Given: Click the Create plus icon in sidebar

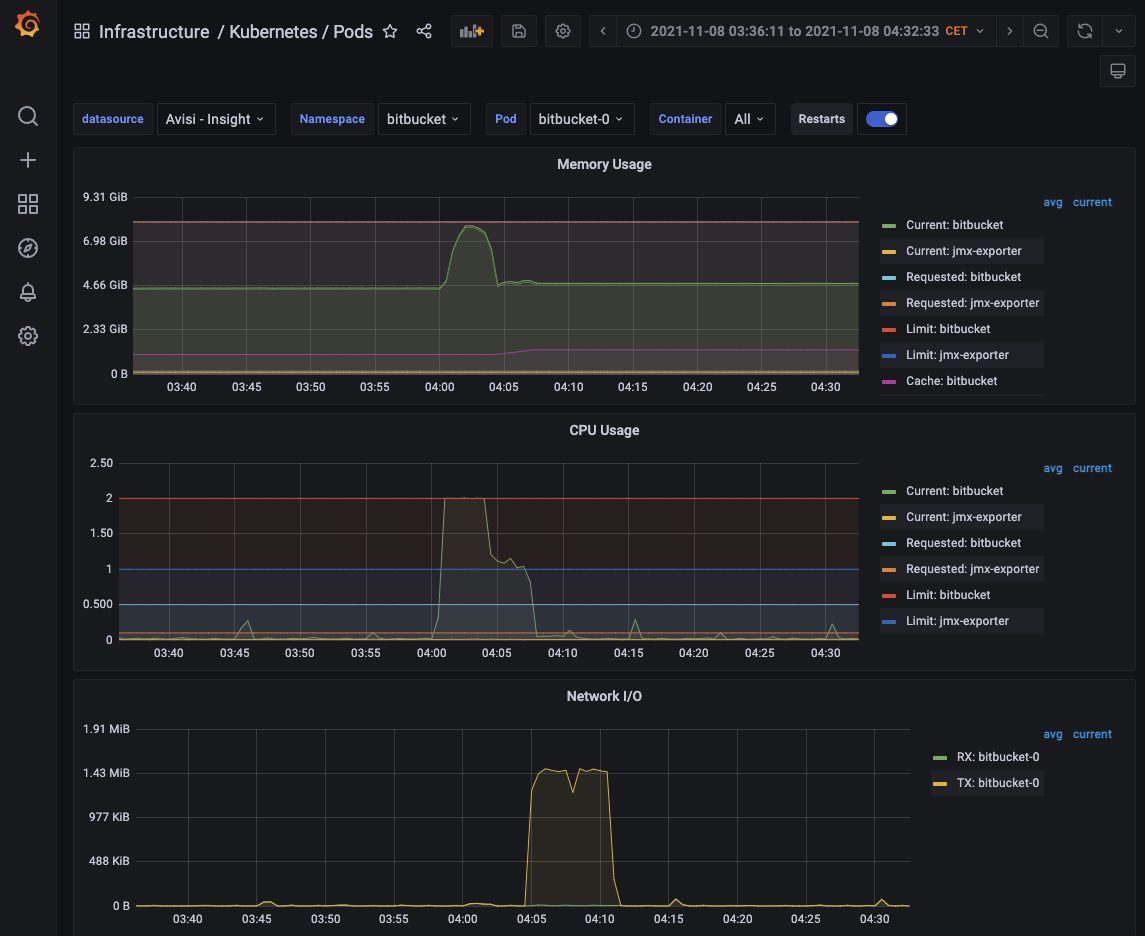Looking at the screenshot, I should point(28,160).
